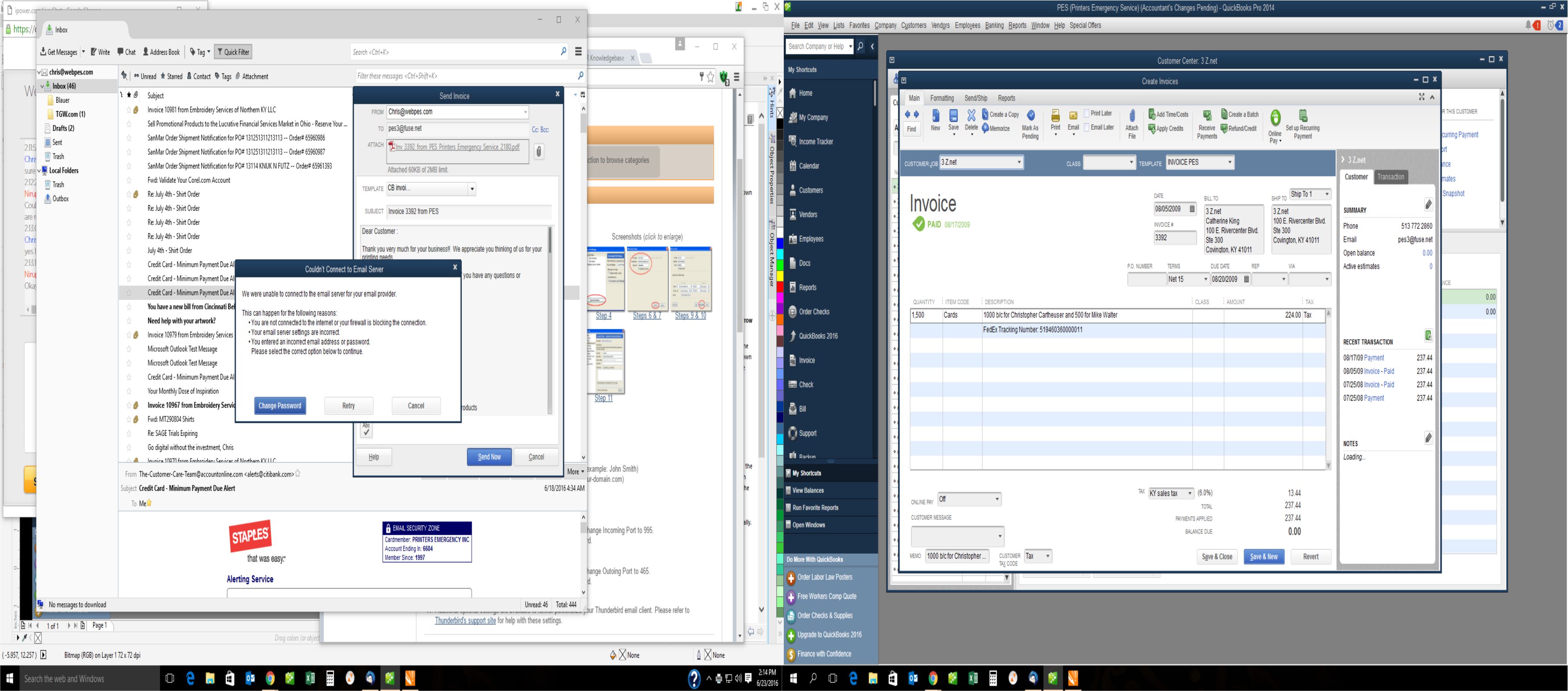Click Send Now in the Send Invoice window

[489, 456]
